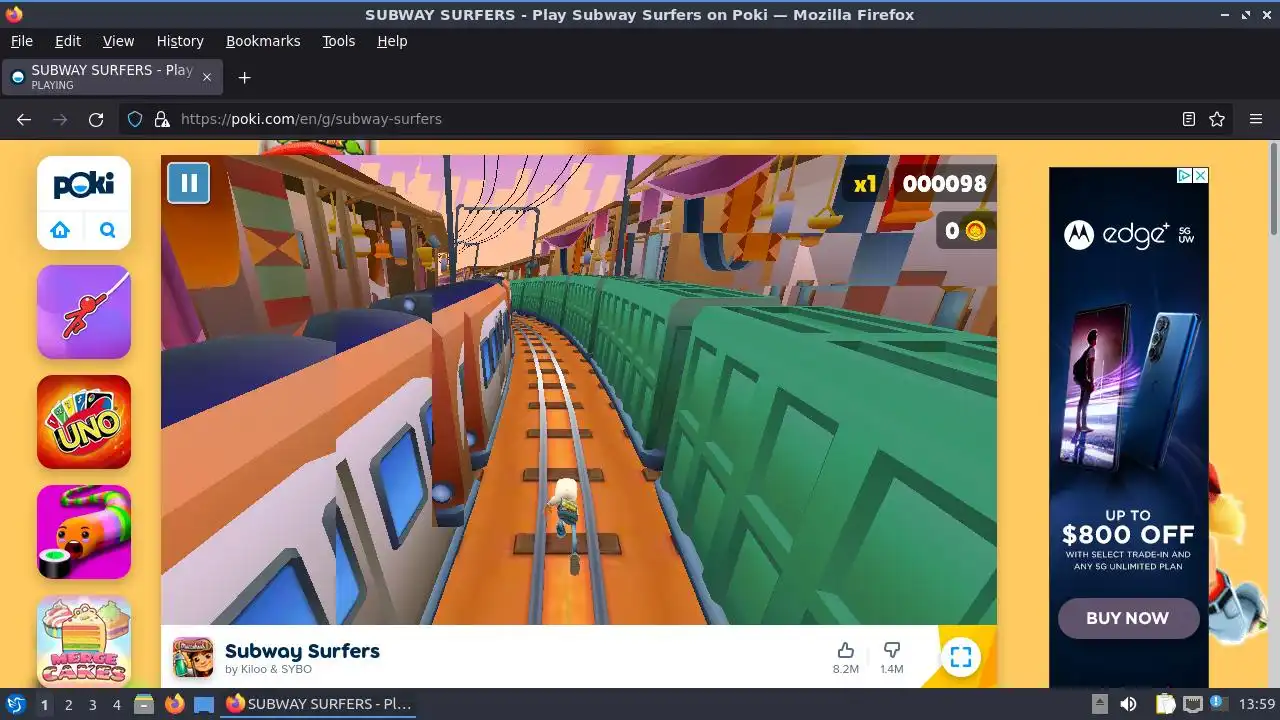Go back to previous page
The height and width of the screenshot is (720, 1280).
point(24,119)
